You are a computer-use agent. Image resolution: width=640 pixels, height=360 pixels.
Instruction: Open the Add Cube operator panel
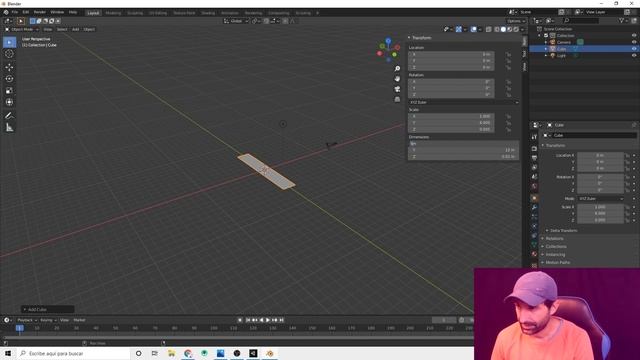pos(48,309)
